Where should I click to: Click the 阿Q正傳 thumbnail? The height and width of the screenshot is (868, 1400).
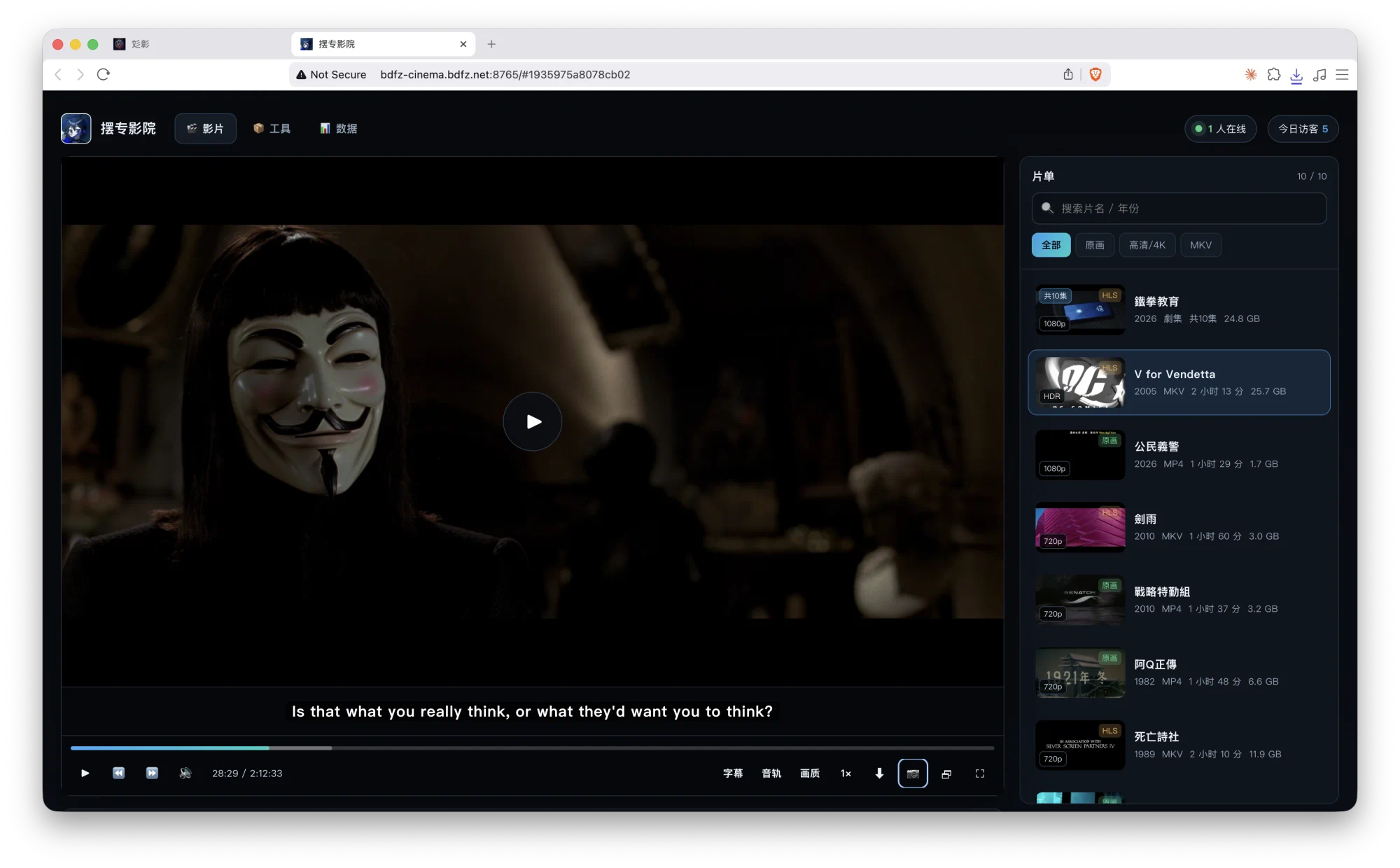click(x=1080, y=673)
